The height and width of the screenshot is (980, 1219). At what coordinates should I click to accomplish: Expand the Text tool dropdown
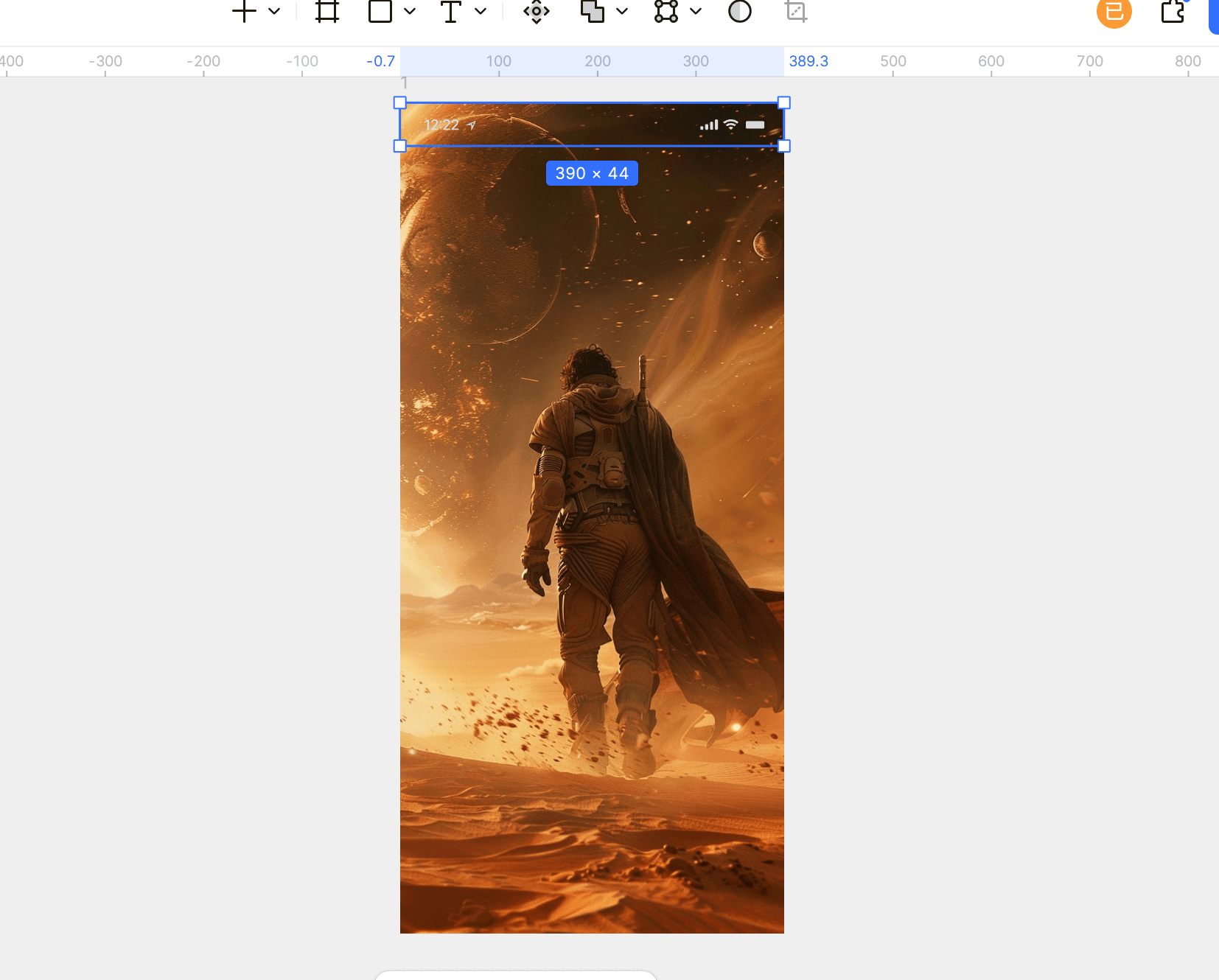[x=481, y=11]
